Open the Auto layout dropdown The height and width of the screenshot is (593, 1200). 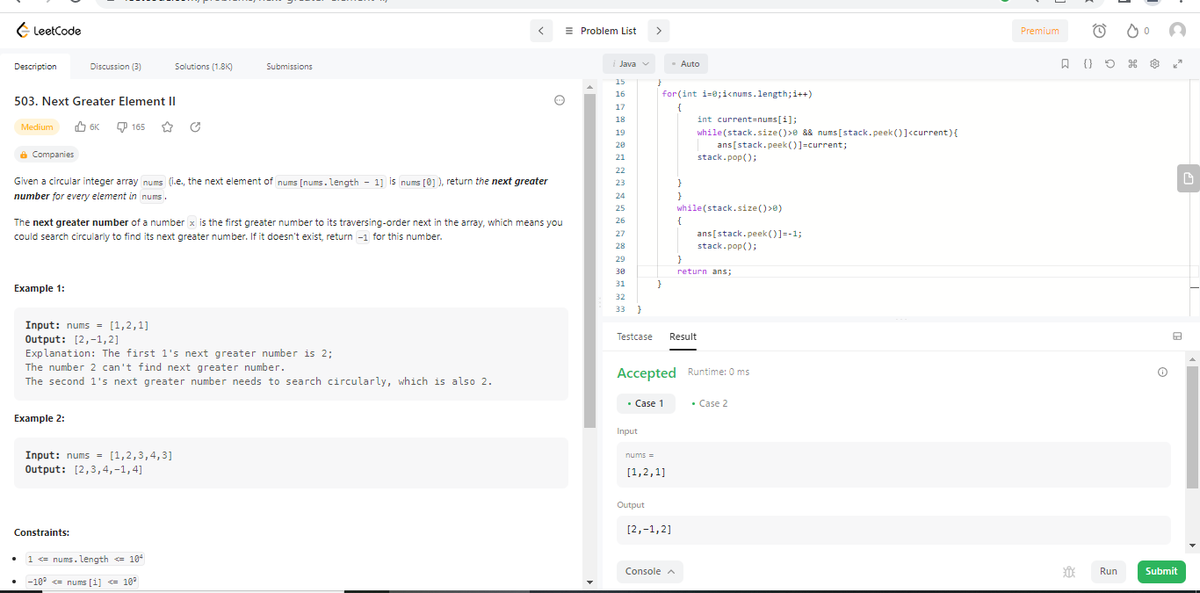tap(686, 62)
